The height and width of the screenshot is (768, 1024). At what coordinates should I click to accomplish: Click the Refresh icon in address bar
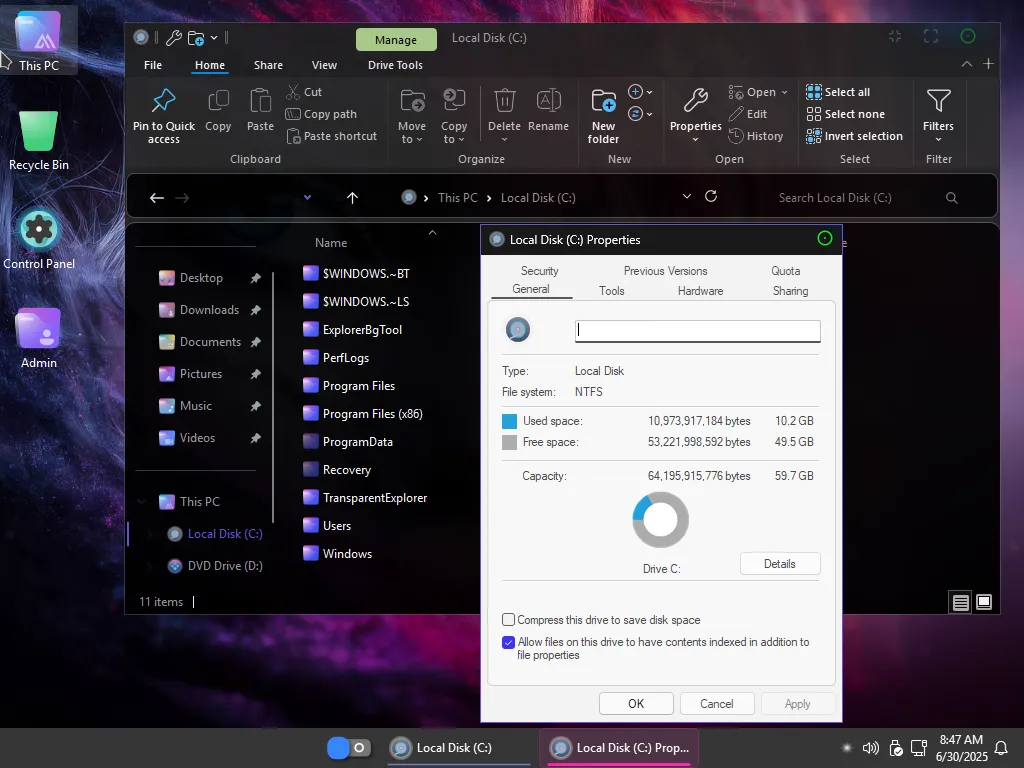(x=711, y=196)
